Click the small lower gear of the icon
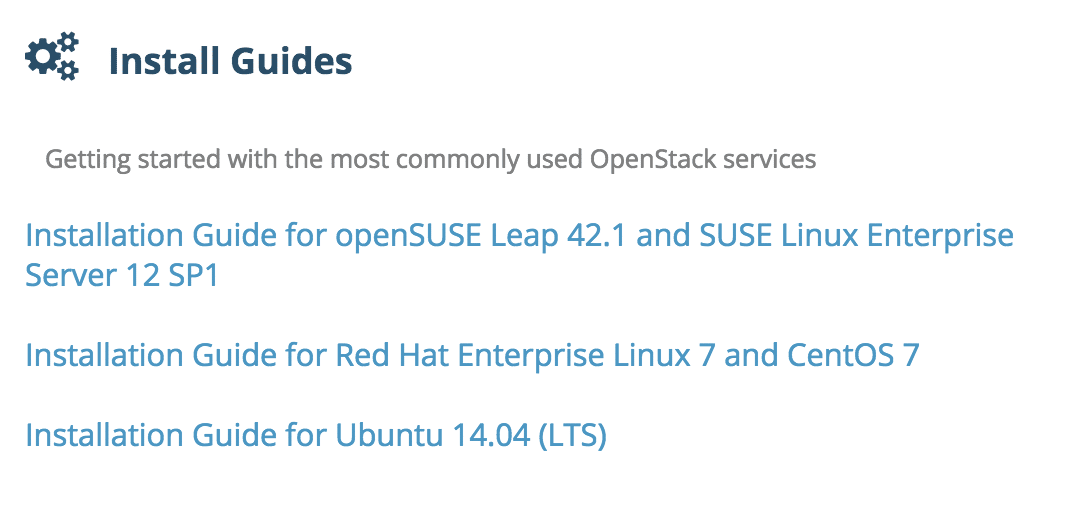 68,70
